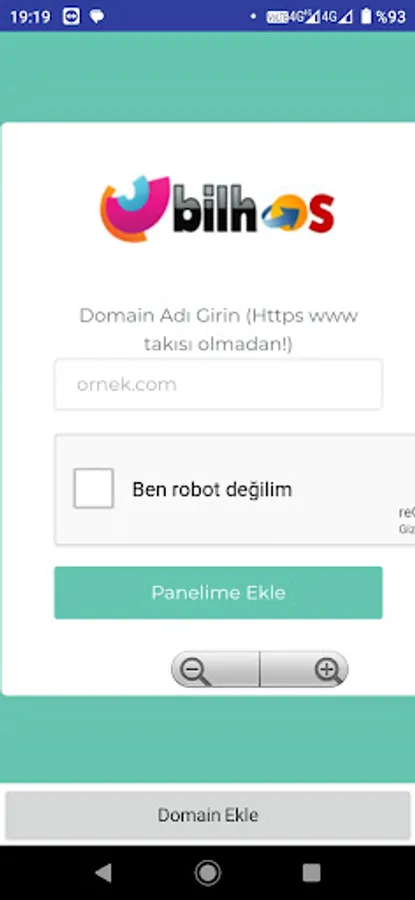Tap the Android back navigation triangle
Image resolution: width=415 pixels, height=900 pixels.
(103, 872)
